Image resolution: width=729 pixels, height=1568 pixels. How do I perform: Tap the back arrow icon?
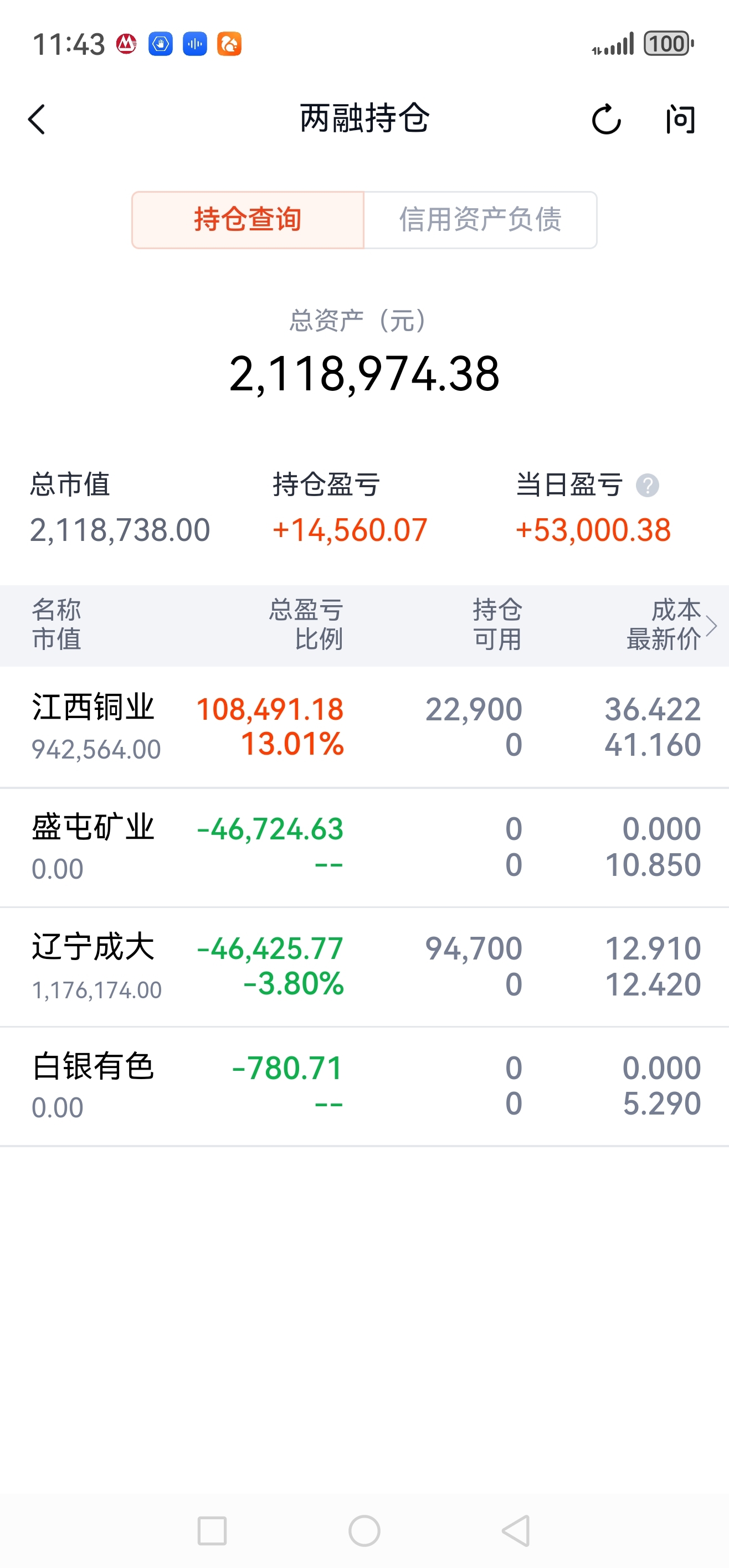tap(37, 119)
